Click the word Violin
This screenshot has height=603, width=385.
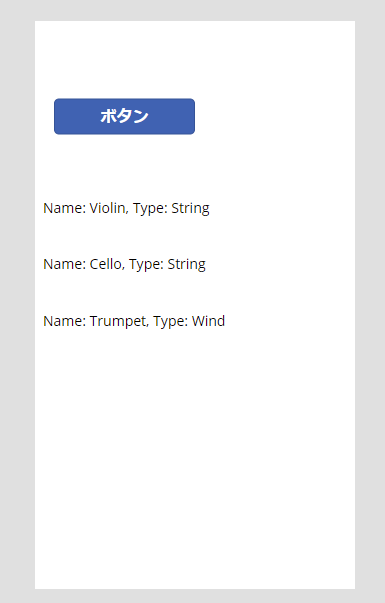tap(109, 208)
